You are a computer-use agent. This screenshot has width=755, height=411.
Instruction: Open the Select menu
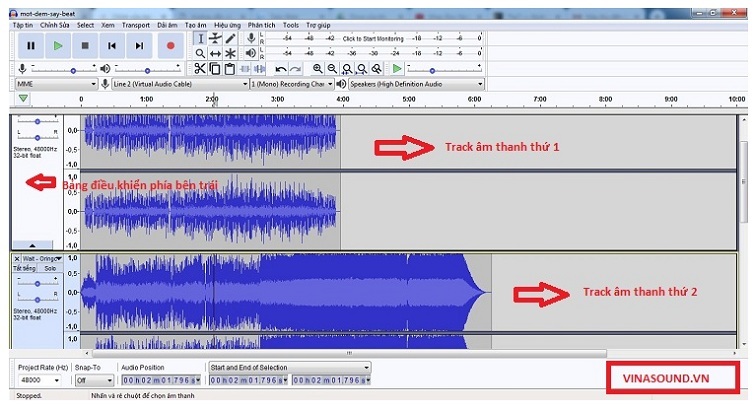[85, 25]
